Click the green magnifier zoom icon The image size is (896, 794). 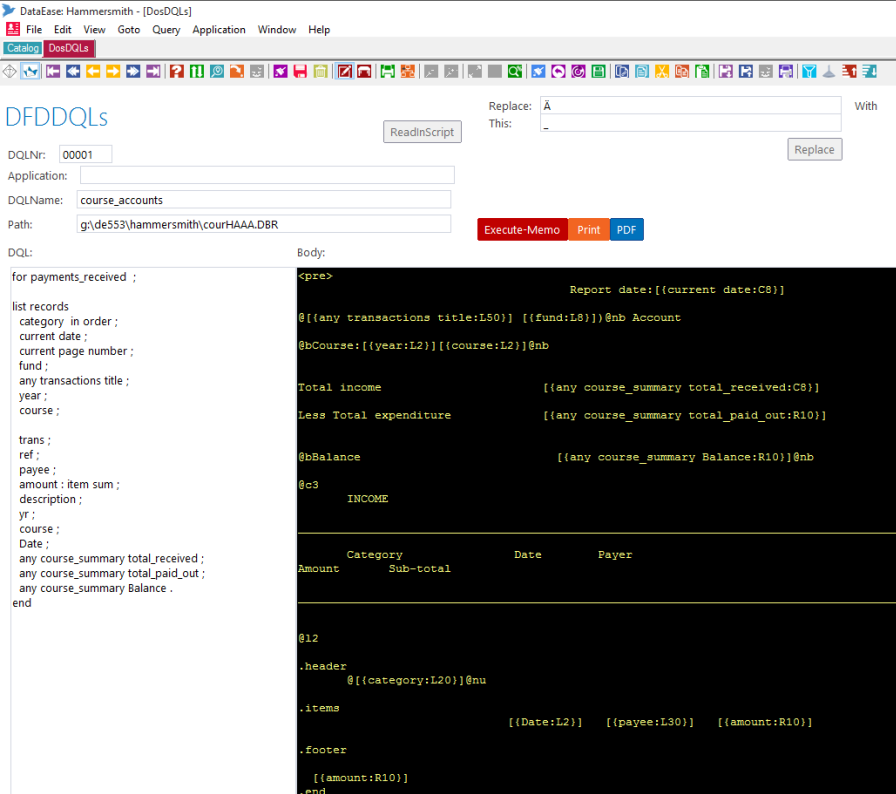point(515,71)
